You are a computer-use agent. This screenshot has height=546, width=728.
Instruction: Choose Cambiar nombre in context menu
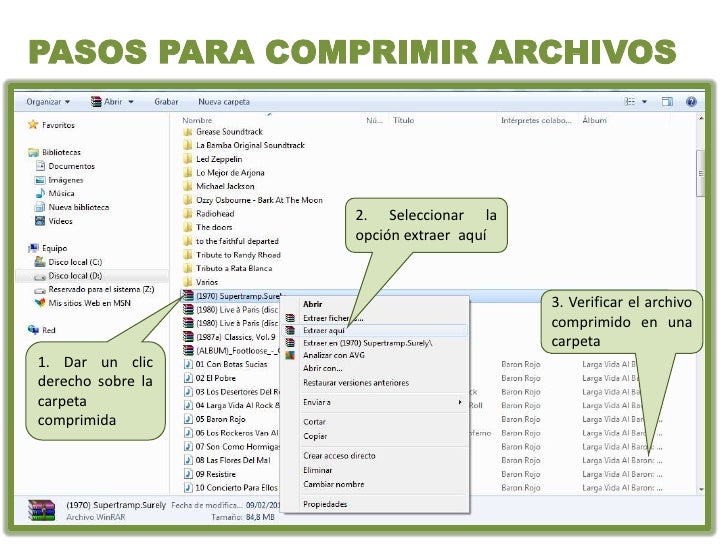333,484
